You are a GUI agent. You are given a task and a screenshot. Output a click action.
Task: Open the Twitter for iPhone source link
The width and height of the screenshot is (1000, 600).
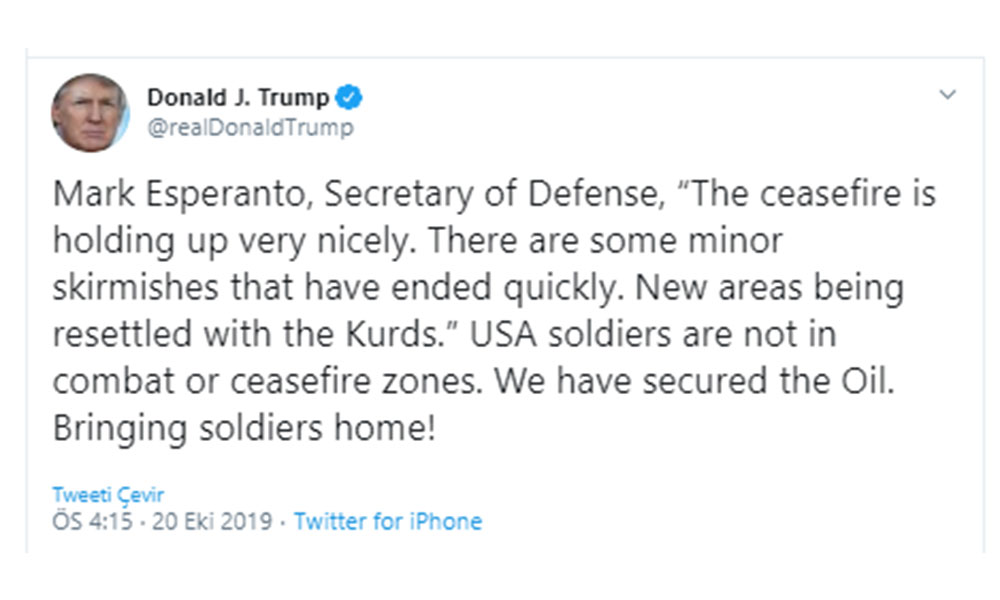(x=388, y=521)
